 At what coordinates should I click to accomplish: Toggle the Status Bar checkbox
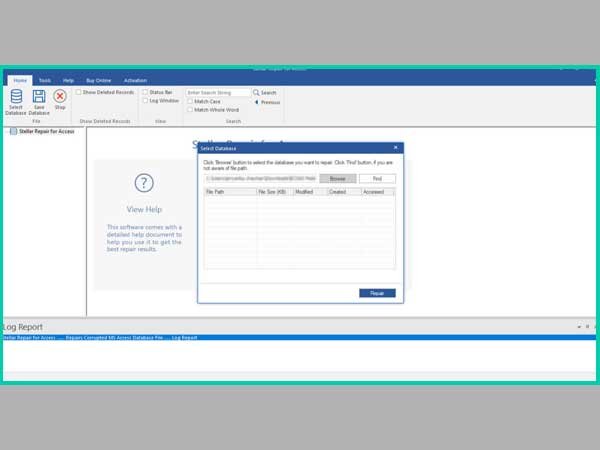coord(145,92)
